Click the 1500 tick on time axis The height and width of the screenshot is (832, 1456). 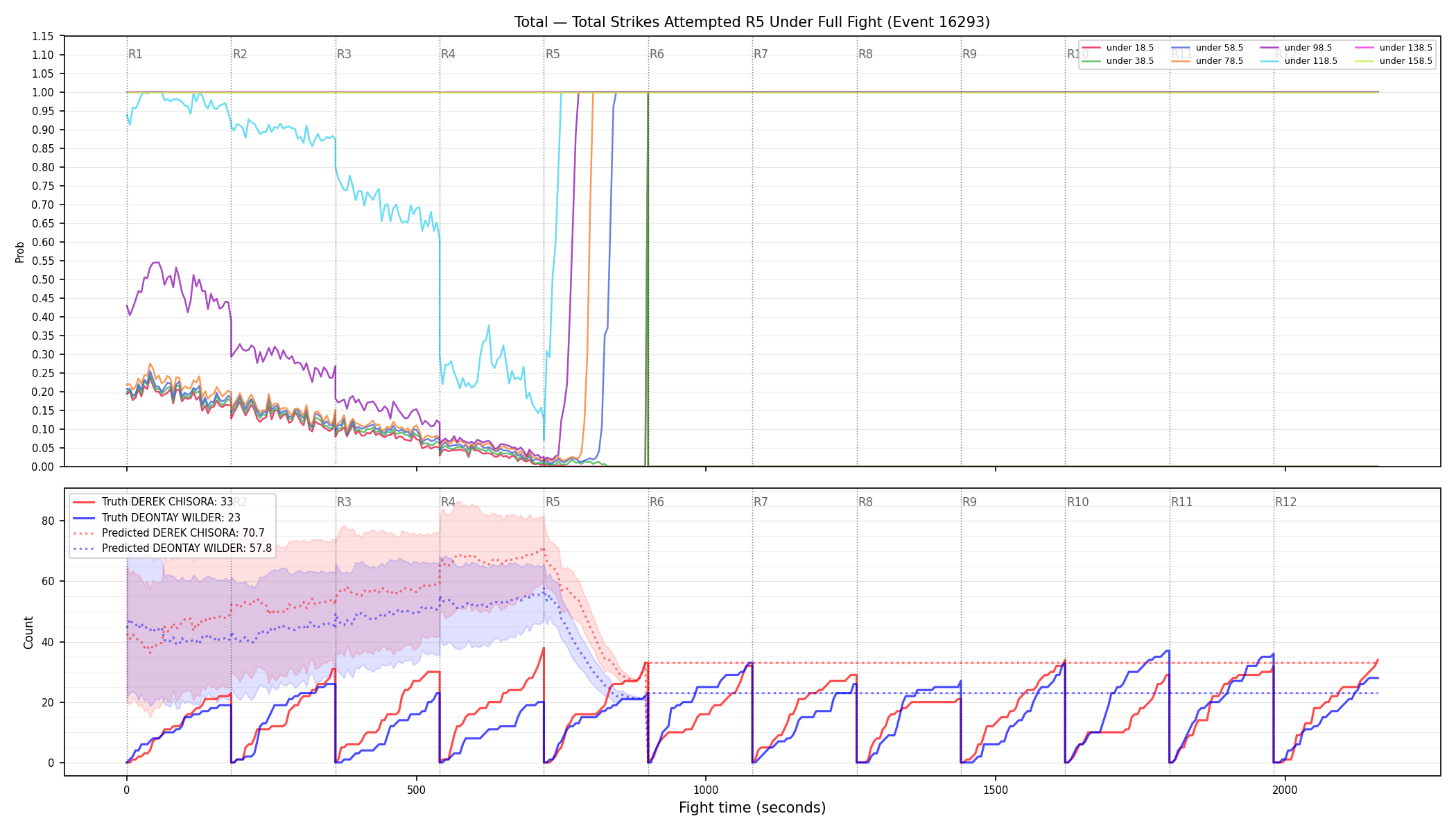coord(996,790)
